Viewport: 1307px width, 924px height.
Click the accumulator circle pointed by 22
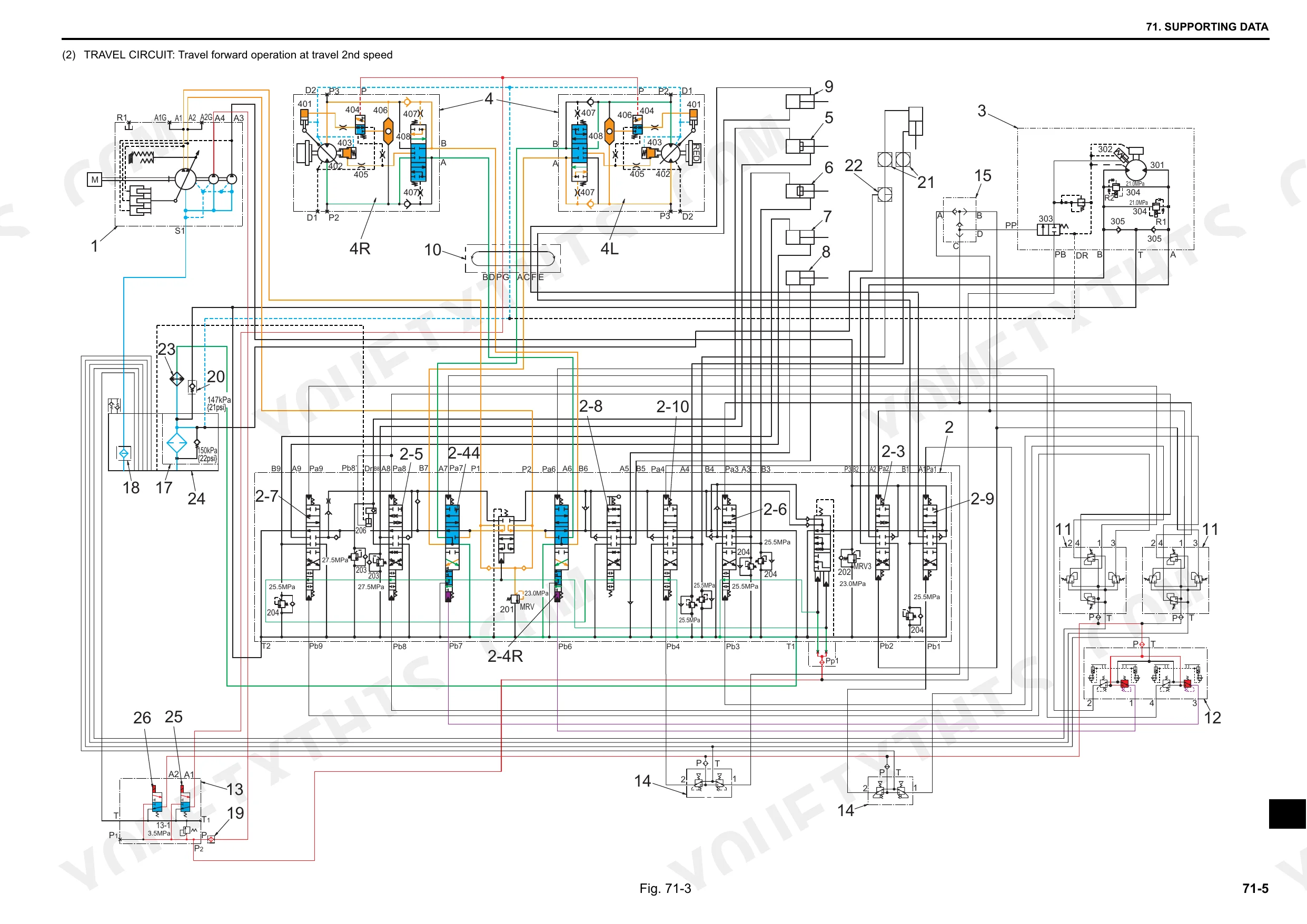coord(885,194)
